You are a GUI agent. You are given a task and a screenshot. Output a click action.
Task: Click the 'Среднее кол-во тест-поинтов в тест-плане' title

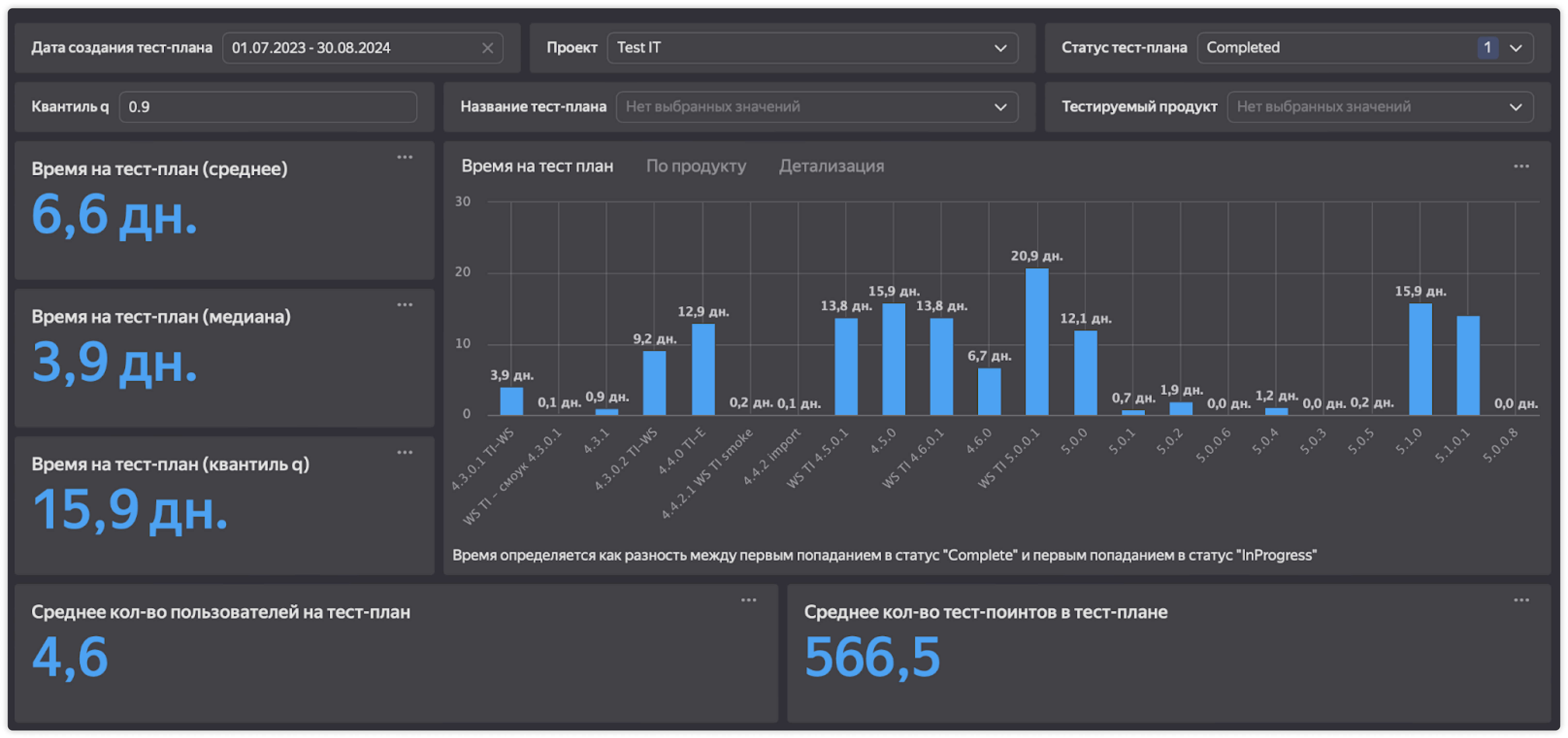(986, 612)
